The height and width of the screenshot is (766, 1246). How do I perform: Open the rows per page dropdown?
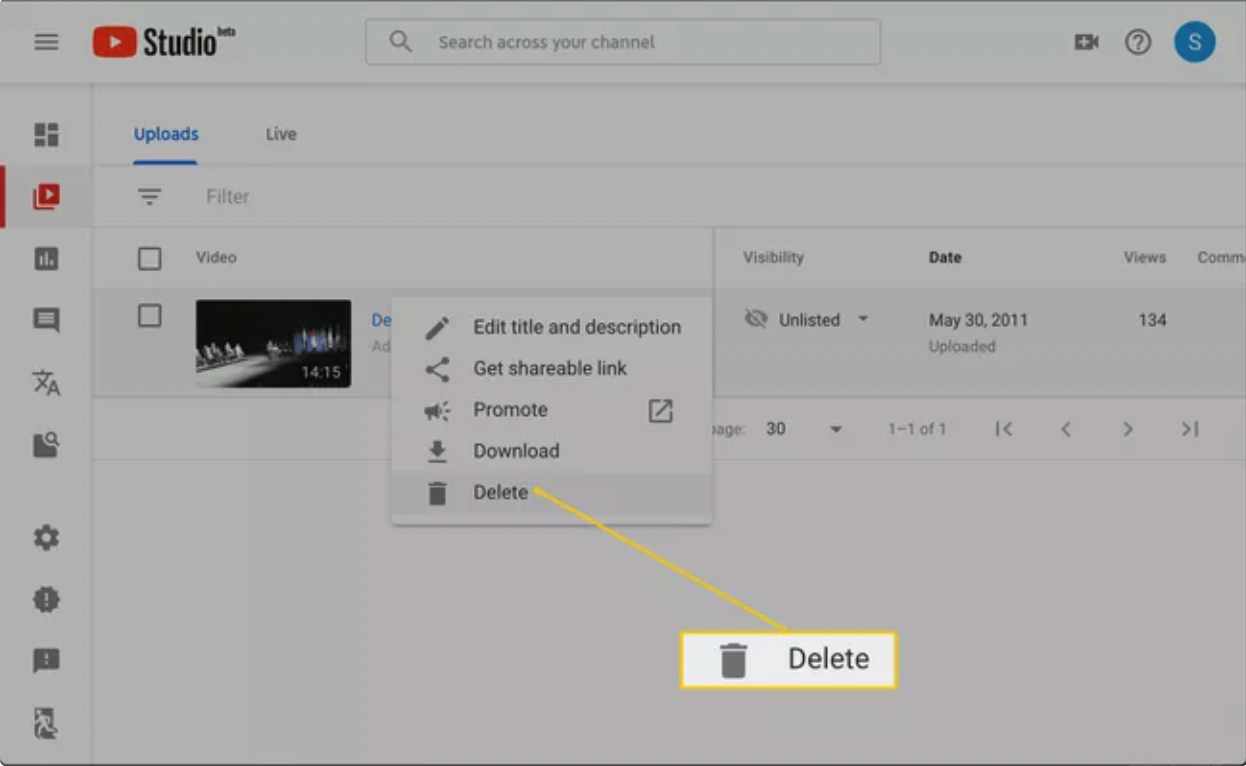[835, 429]
